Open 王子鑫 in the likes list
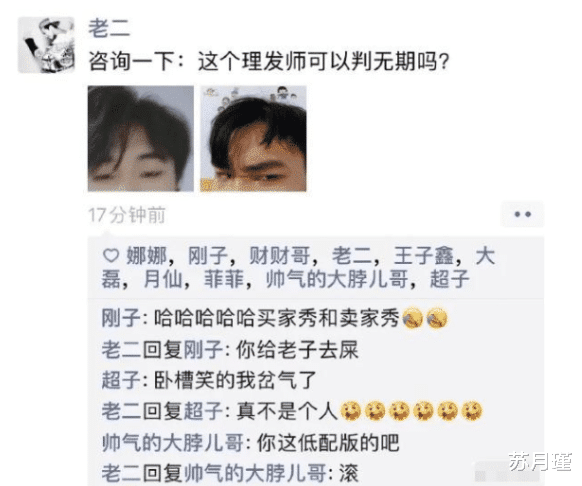This screenshot has width=582, height=486. [423, 256]
